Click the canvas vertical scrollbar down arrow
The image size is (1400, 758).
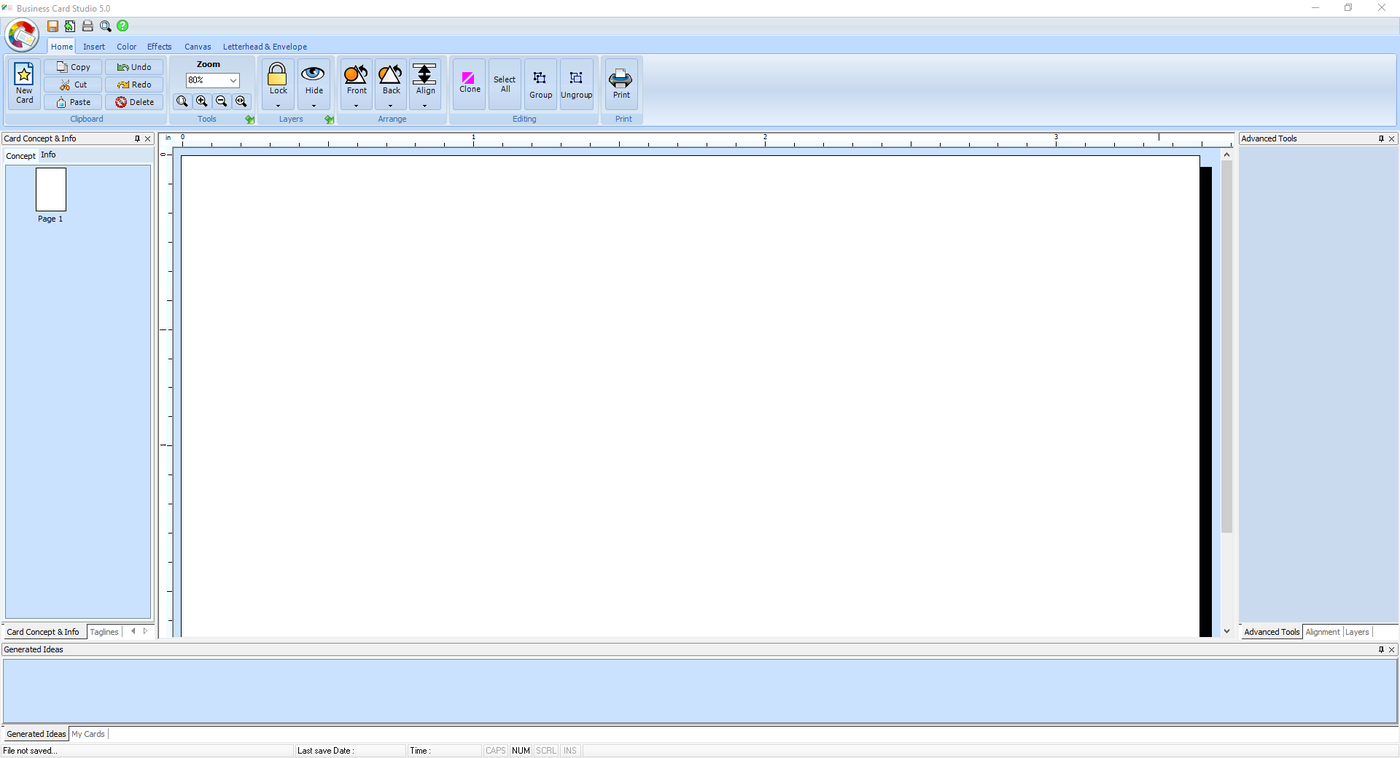coord(1227,631)
